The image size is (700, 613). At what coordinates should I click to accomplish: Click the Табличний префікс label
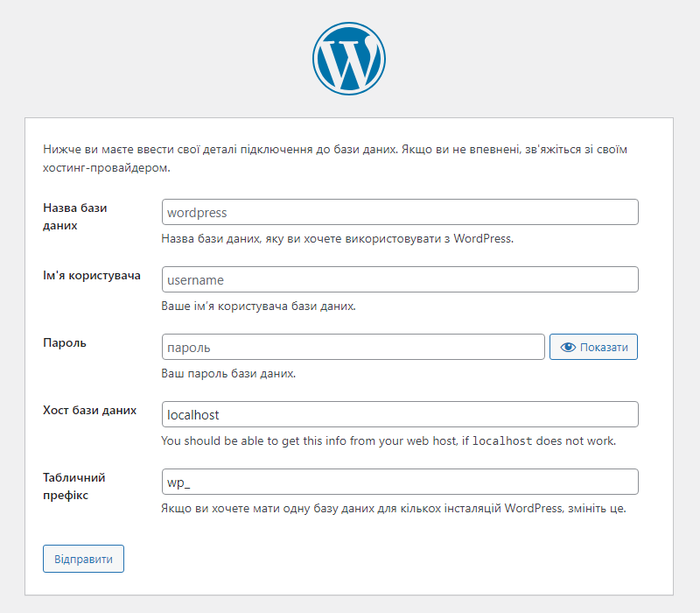tap(74, 486)
